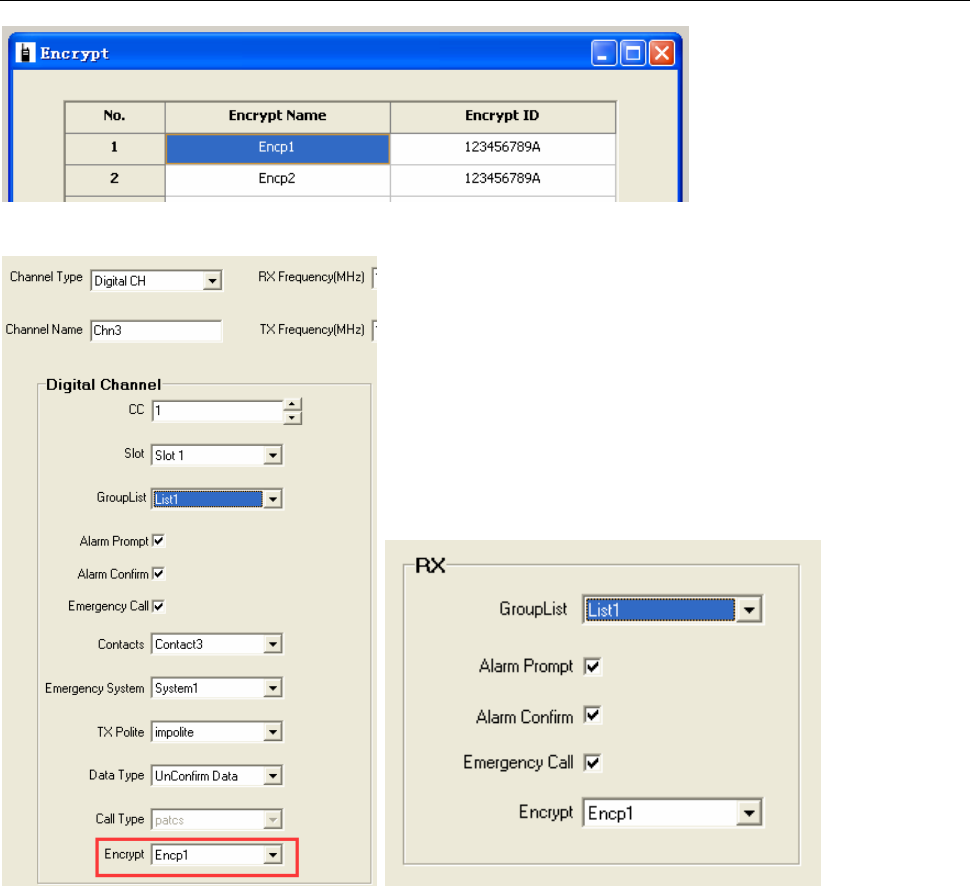Close the Encrypt window
Viewport: 970px width, 886px height.
click(x=662, y=53)
